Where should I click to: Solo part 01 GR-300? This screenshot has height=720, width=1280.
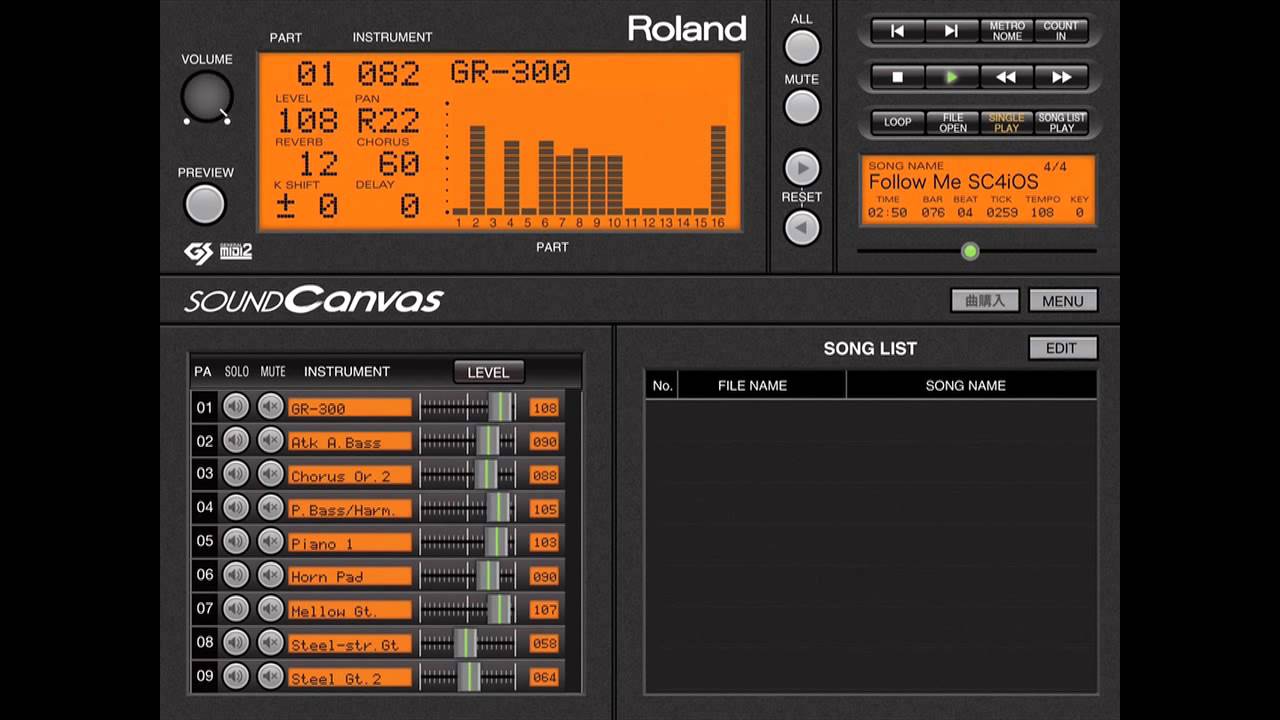[x=236, y=406]
